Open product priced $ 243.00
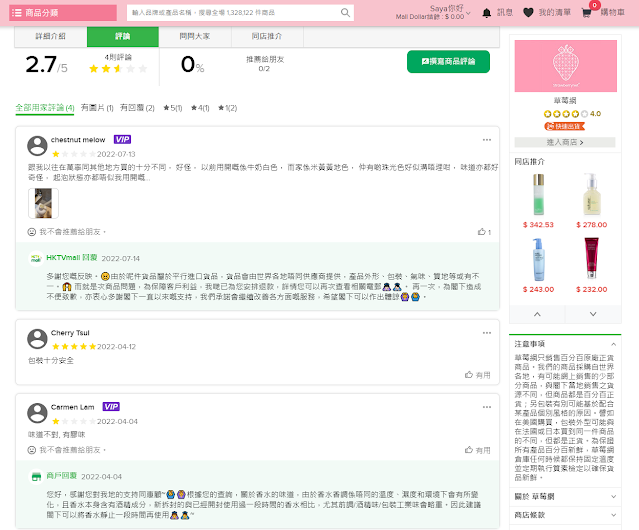Viewport: 639px width, 530px height. click(x=538, y=265)
